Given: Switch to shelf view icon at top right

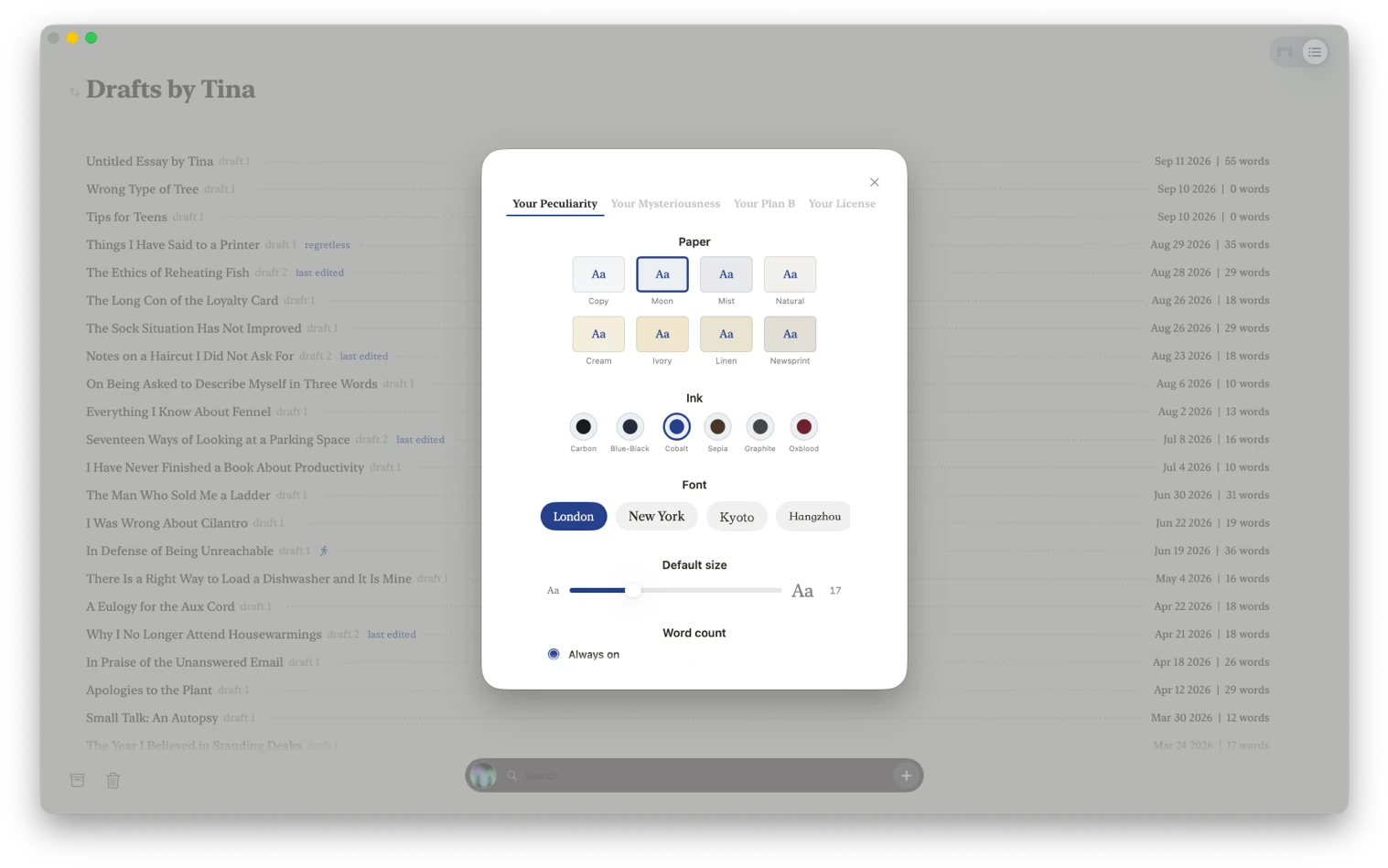Looking at the screenshot, I should tap(1286, 52).
